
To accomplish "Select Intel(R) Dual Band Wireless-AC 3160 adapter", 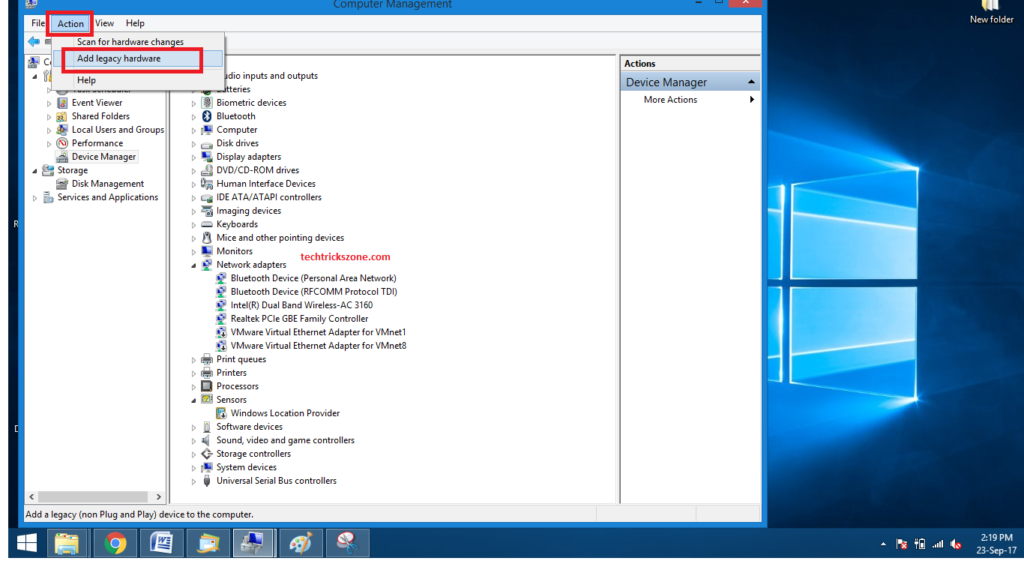I will (301, 305).
